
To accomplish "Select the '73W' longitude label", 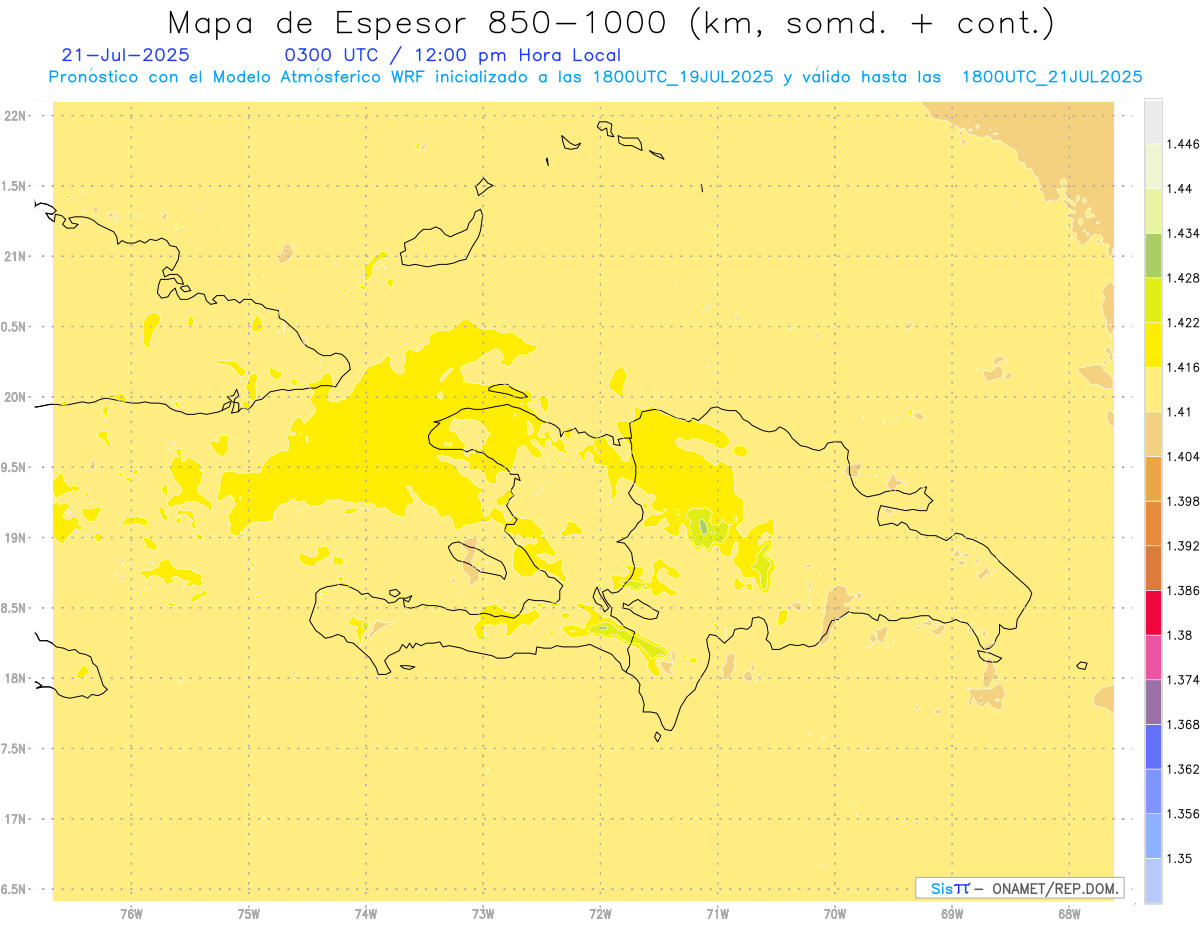I will coord(483,914).
